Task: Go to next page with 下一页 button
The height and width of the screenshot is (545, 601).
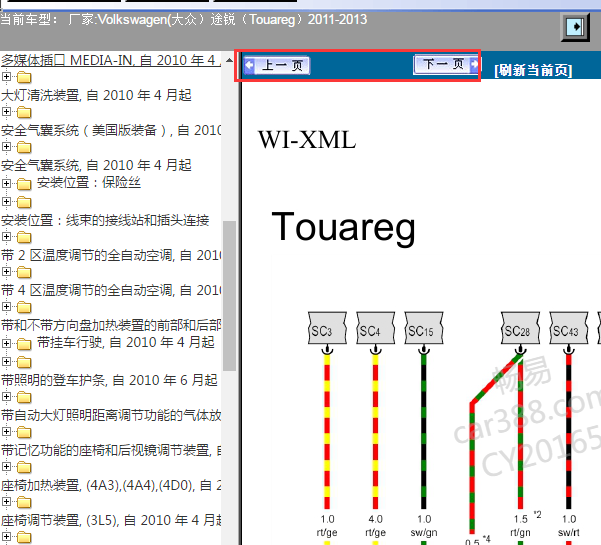Action: (x=446, y=64)
